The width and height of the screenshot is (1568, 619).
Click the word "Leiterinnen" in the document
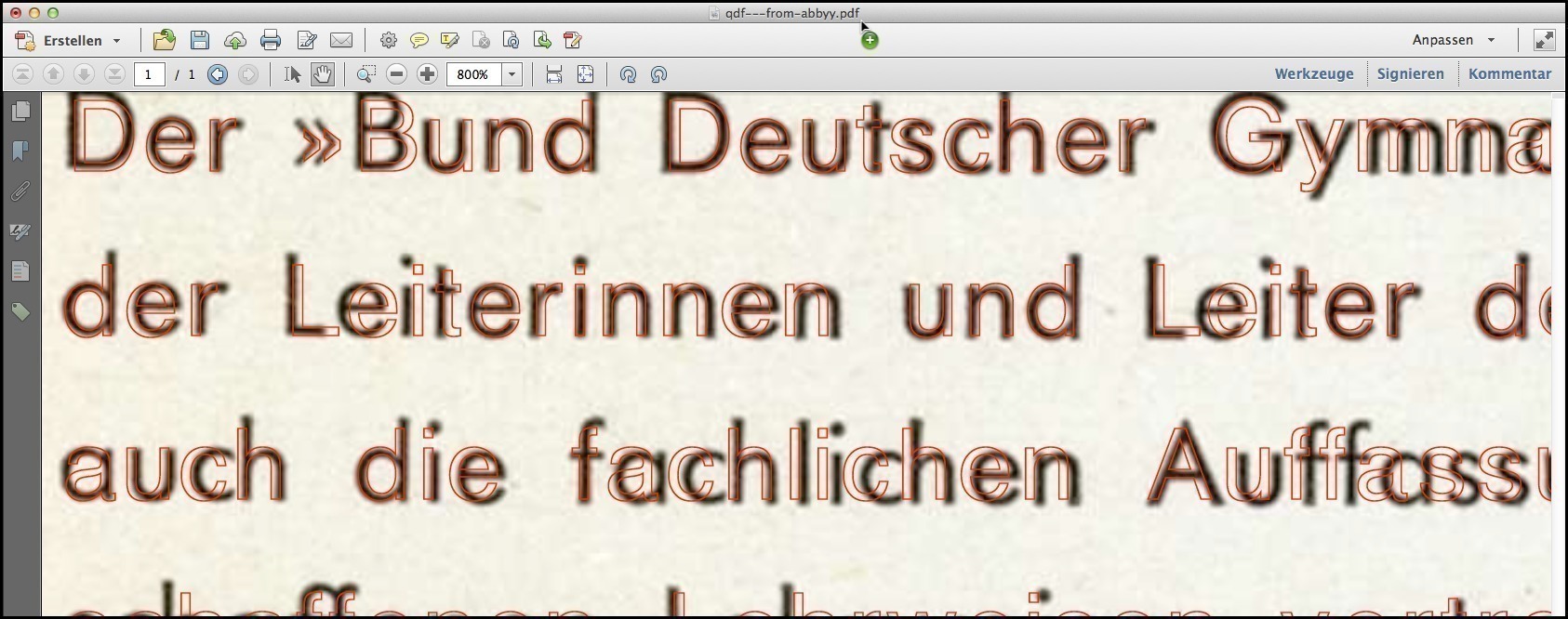coord(562,297)
